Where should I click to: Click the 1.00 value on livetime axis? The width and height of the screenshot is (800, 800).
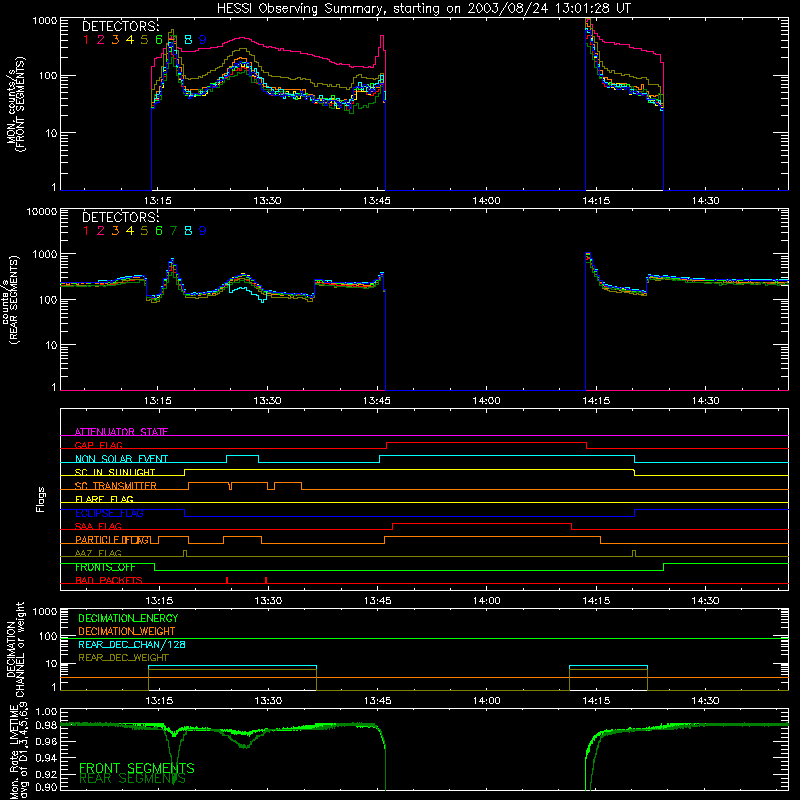(46, 712)
